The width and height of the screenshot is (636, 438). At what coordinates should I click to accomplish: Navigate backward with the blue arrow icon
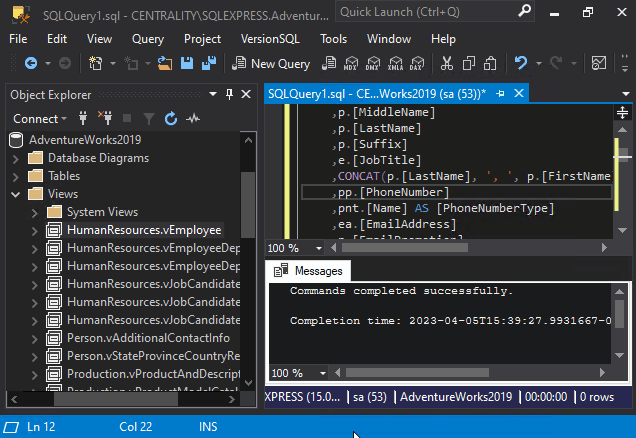[31, 63]
